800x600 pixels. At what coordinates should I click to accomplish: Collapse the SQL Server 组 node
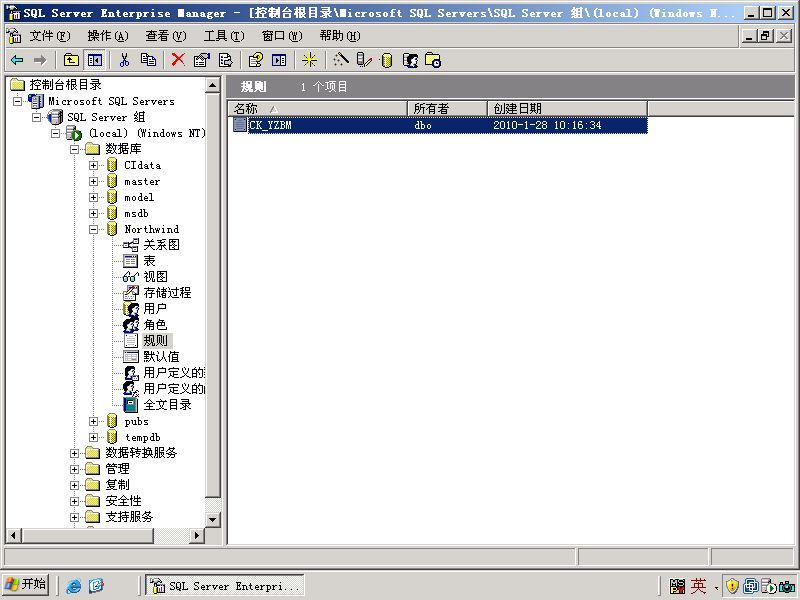pyautogui.click(x=37, y=117)
